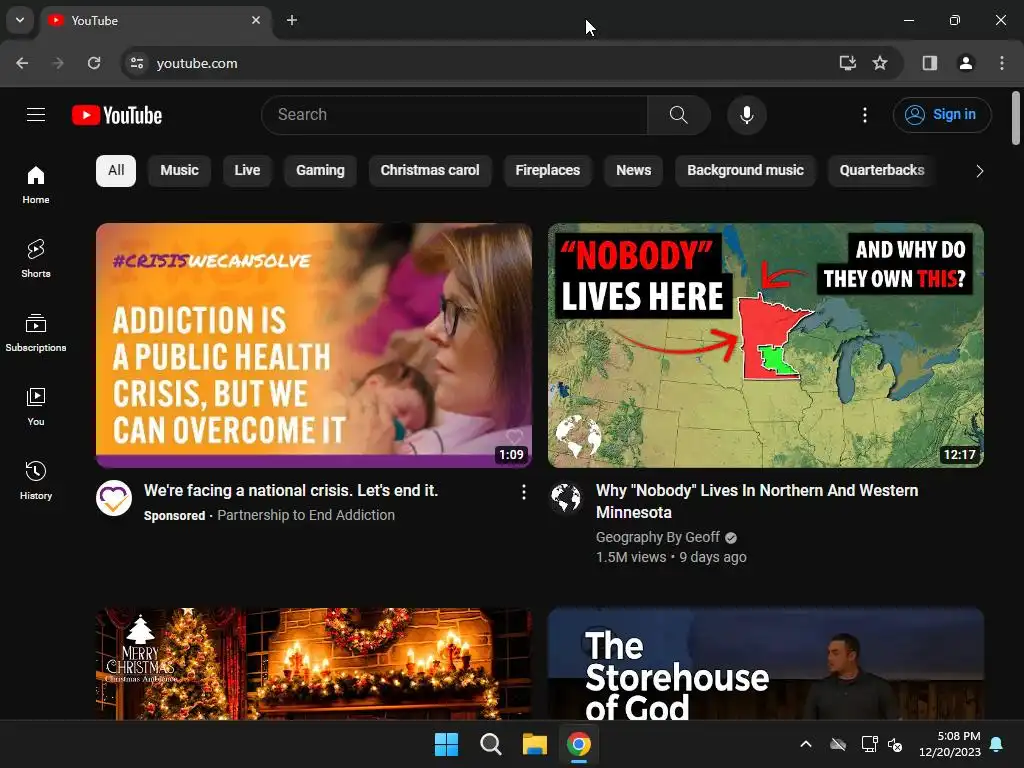This screenshot has width=1024, height=768.
Task: Open Partnership to End Addiction channel avatar
Action: coord(114,498)
